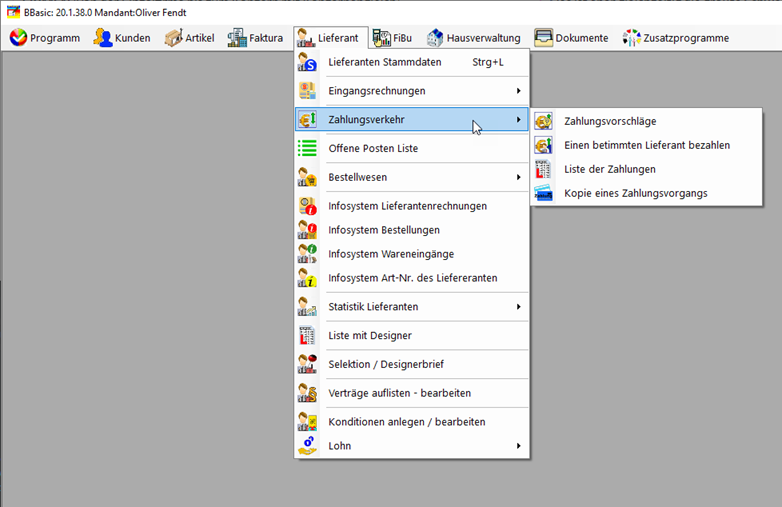Image resolution: width=782 pixels, height=507 pixels.
Task: Click the Lohn hand icon
Action: coord(307,446)
